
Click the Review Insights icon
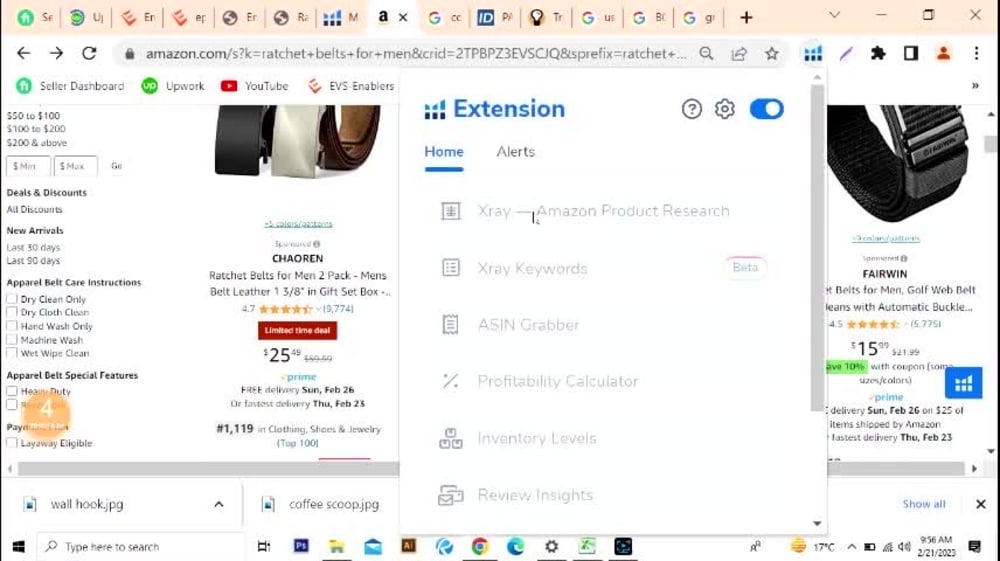(x=450, y=495)
